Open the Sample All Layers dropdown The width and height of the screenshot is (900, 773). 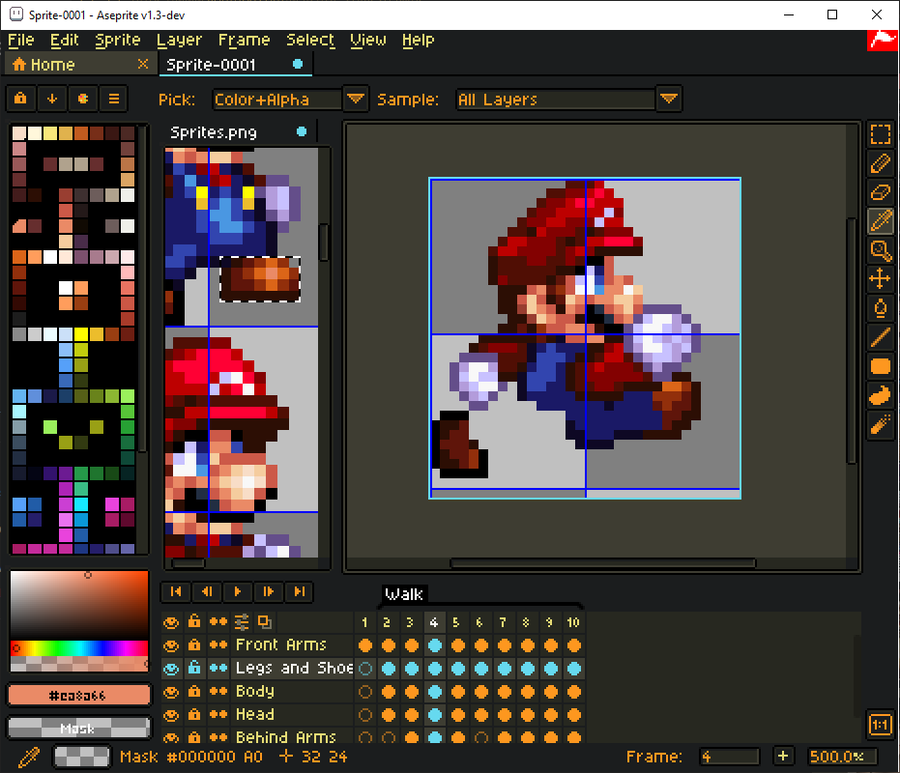coord(568,99)
